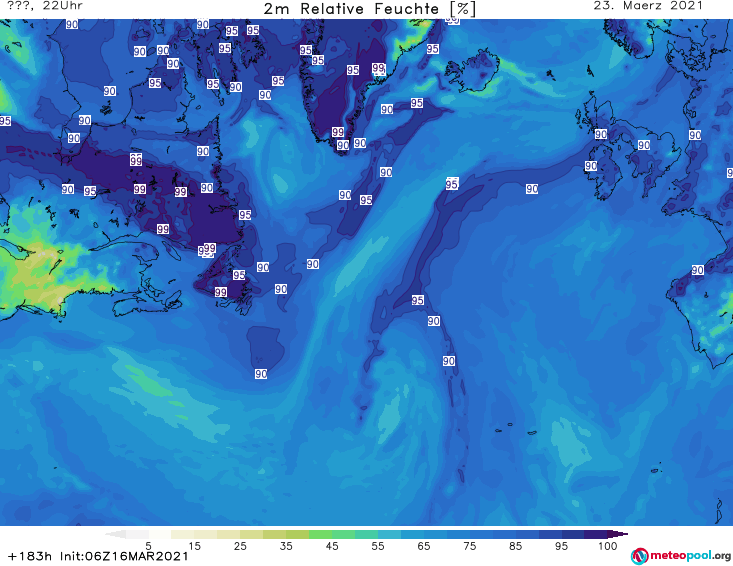Click Iceland on the humidity map

point(472,72)
